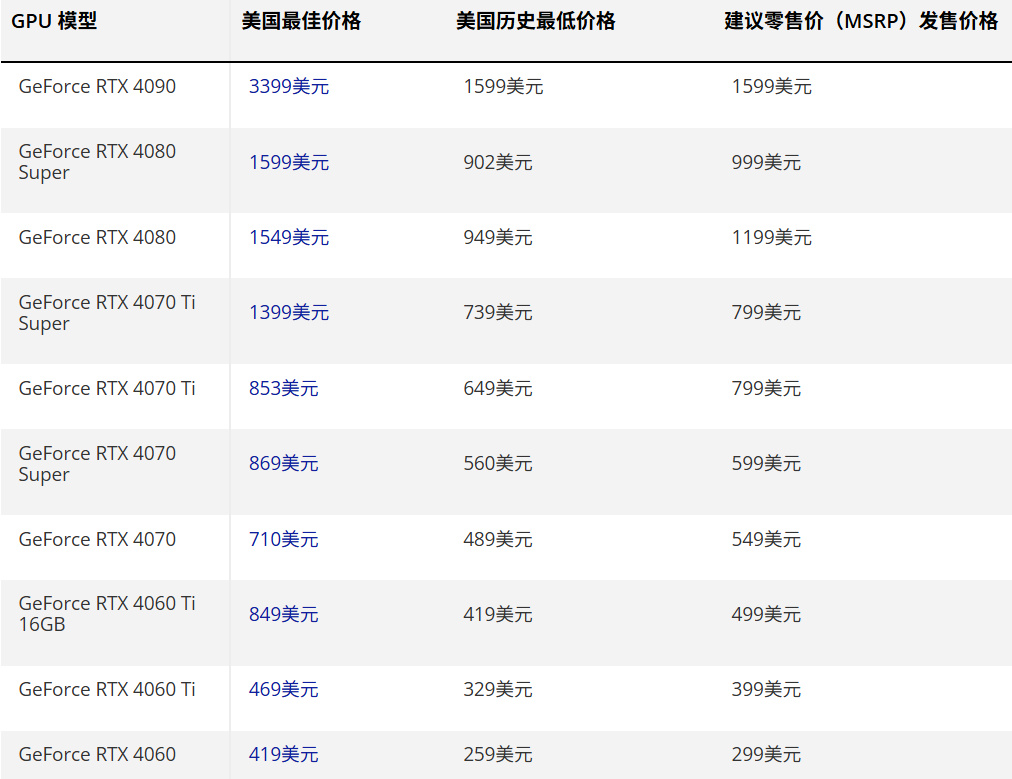Click the 419美元 best price link for RTX 4060
The height and width of the screenshot is (779, 1012).
(283, 754)
